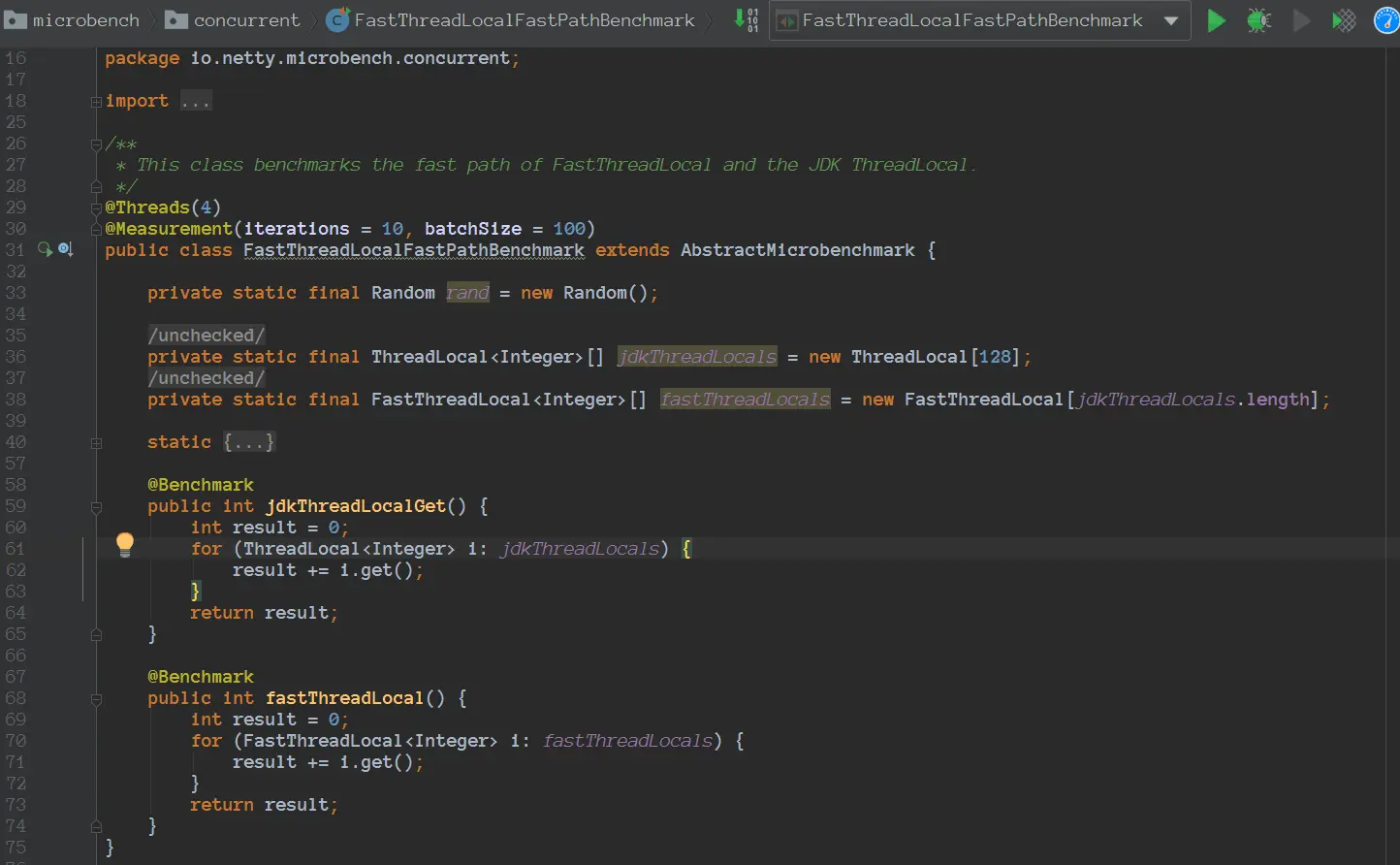
Task: Click 'result += i.get();' on line 71
Action: (x=329, y=762)
